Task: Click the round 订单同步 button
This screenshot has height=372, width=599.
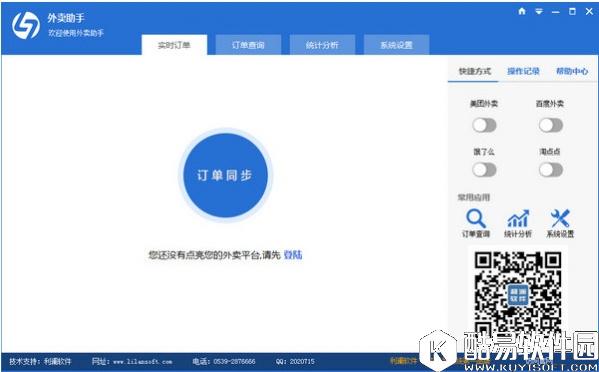Action: pyautogui.click(x=225, y=175)
